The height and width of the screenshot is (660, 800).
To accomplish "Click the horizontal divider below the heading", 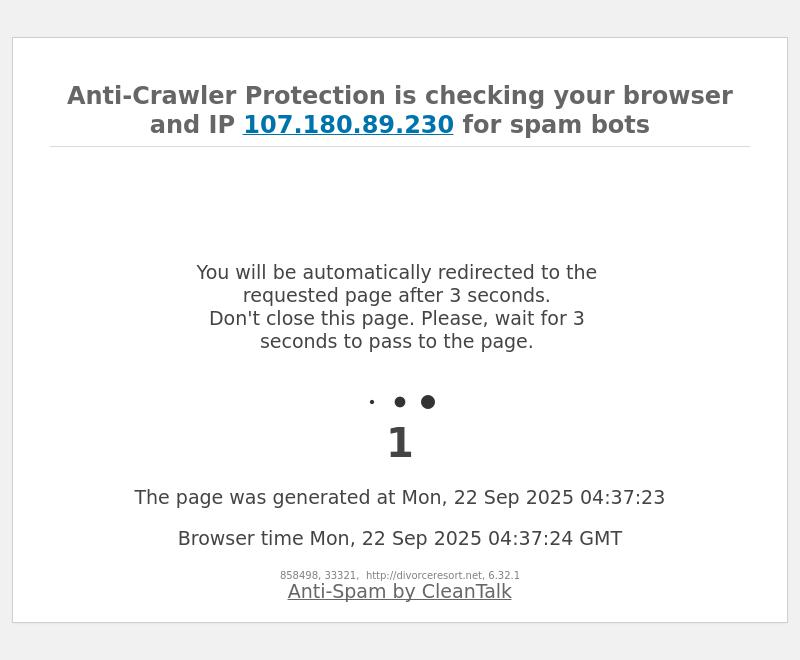I will [x=400, y=147].
